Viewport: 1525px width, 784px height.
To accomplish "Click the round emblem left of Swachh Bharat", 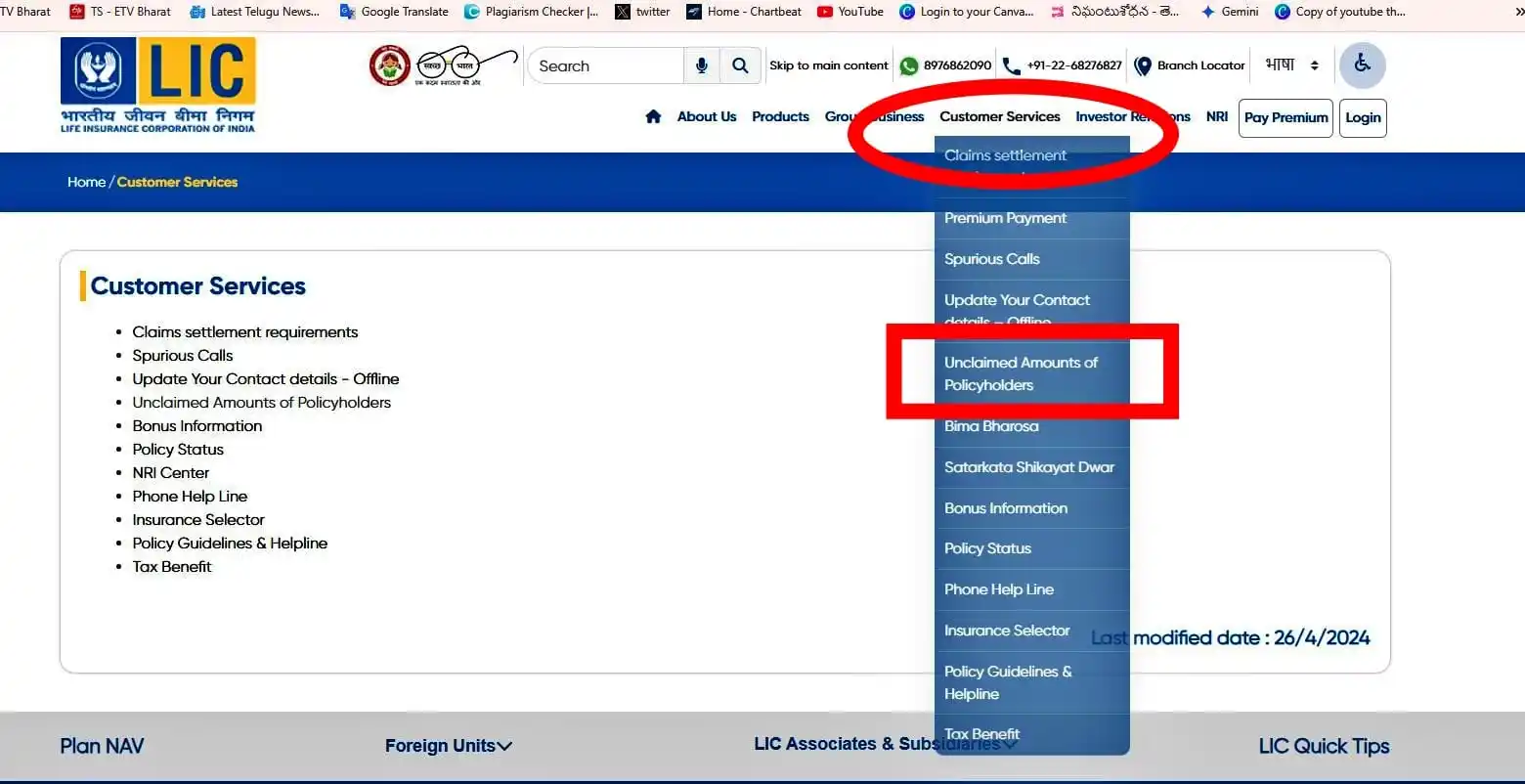I will (x=389, y=65).
